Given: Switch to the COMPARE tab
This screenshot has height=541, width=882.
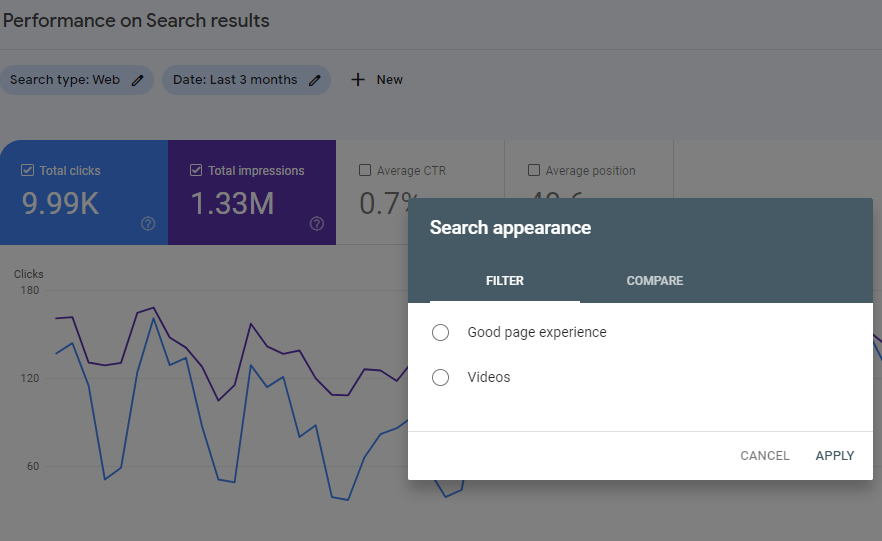Looking at the screenshot, I should (x=655, y=281).
